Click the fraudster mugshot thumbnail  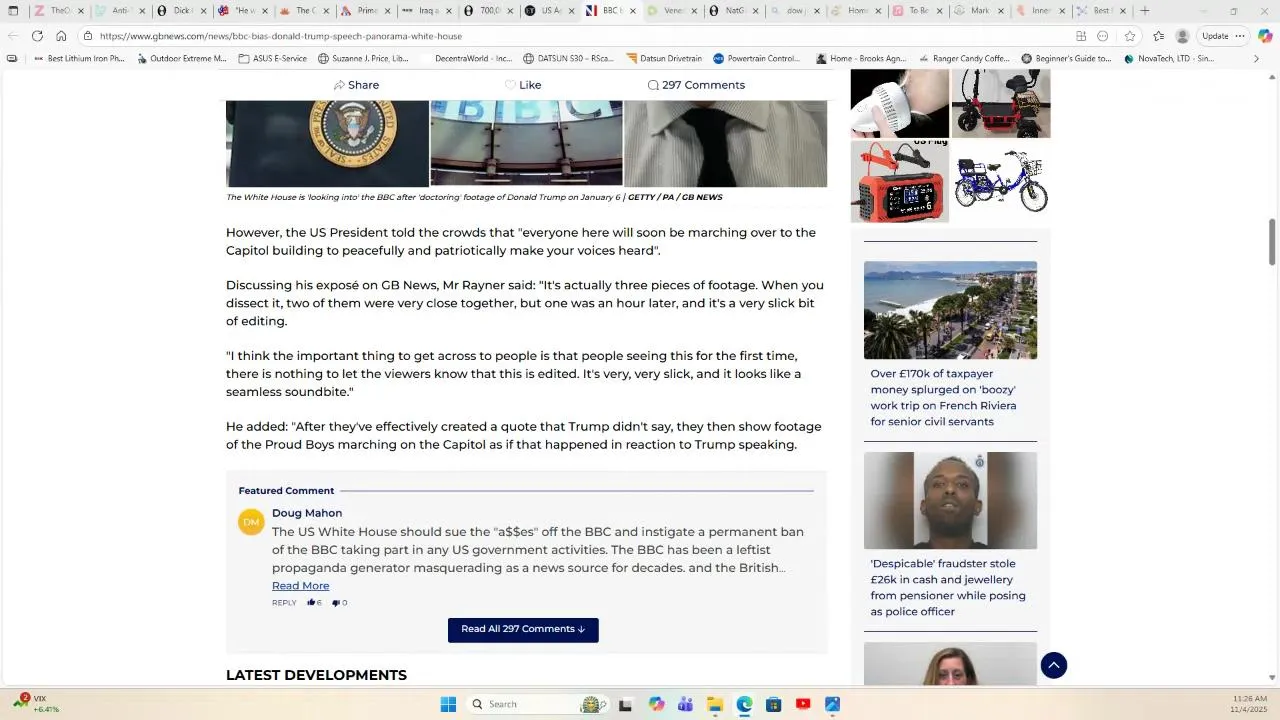950,500
